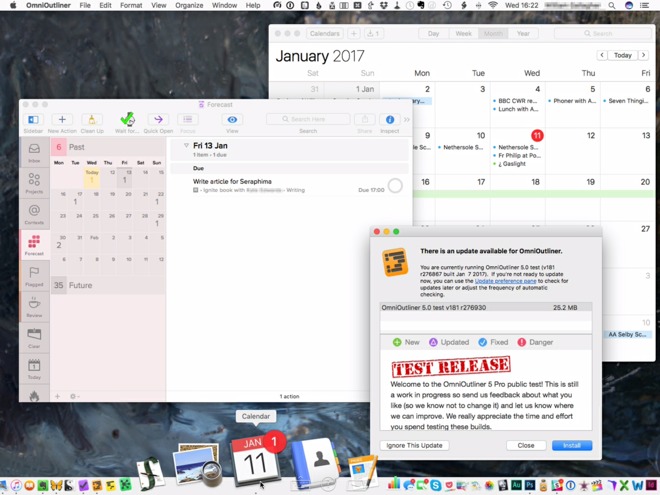Open the Window menu

point(224,5)
